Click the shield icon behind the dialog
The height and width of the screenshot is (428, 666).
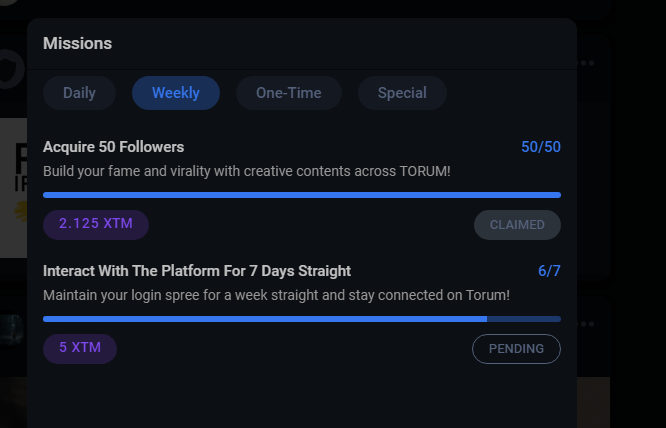(11, 69)
